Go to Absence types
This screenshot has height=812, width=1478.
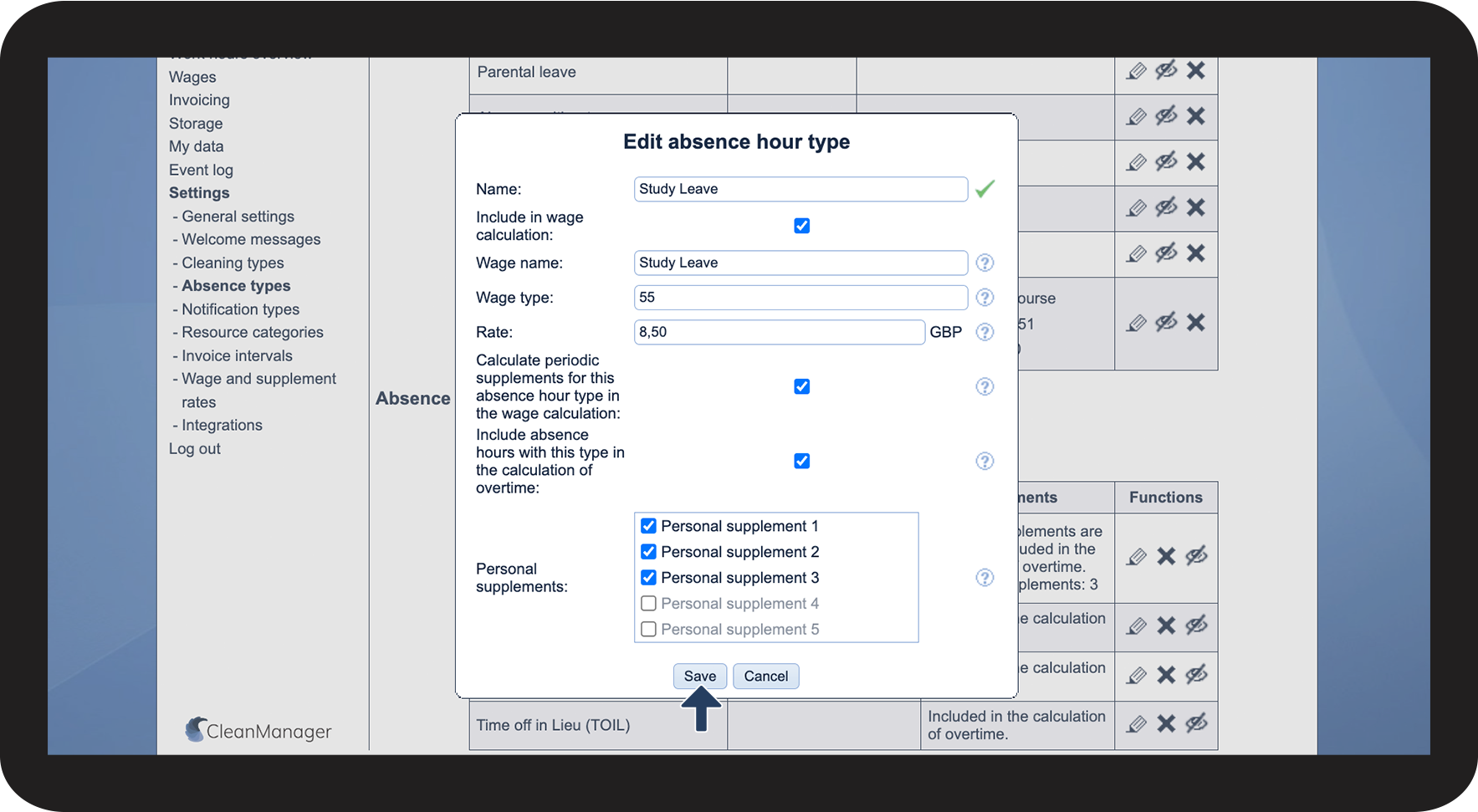pyautogui.click(x=236, y=286)
